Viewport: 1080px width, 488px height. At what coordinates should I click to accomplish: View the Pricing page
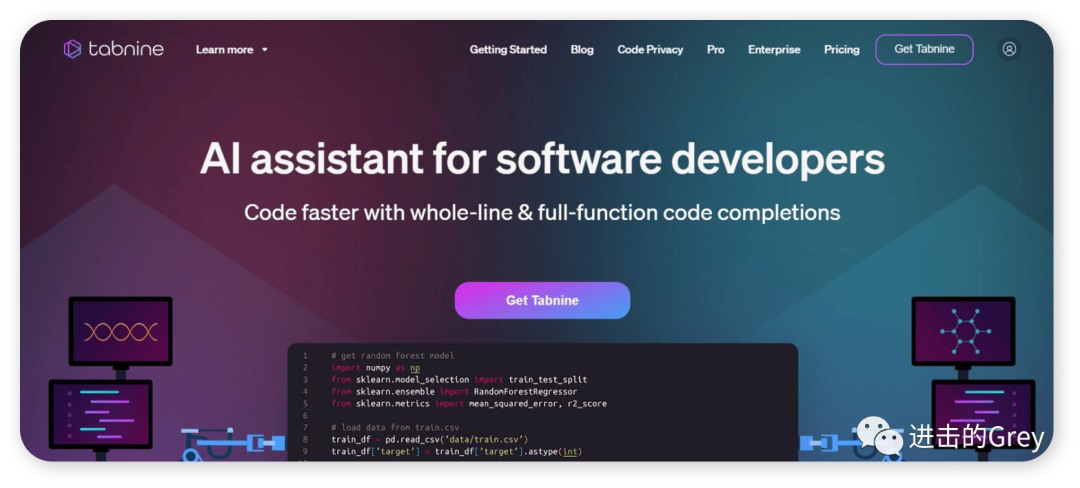842,50
